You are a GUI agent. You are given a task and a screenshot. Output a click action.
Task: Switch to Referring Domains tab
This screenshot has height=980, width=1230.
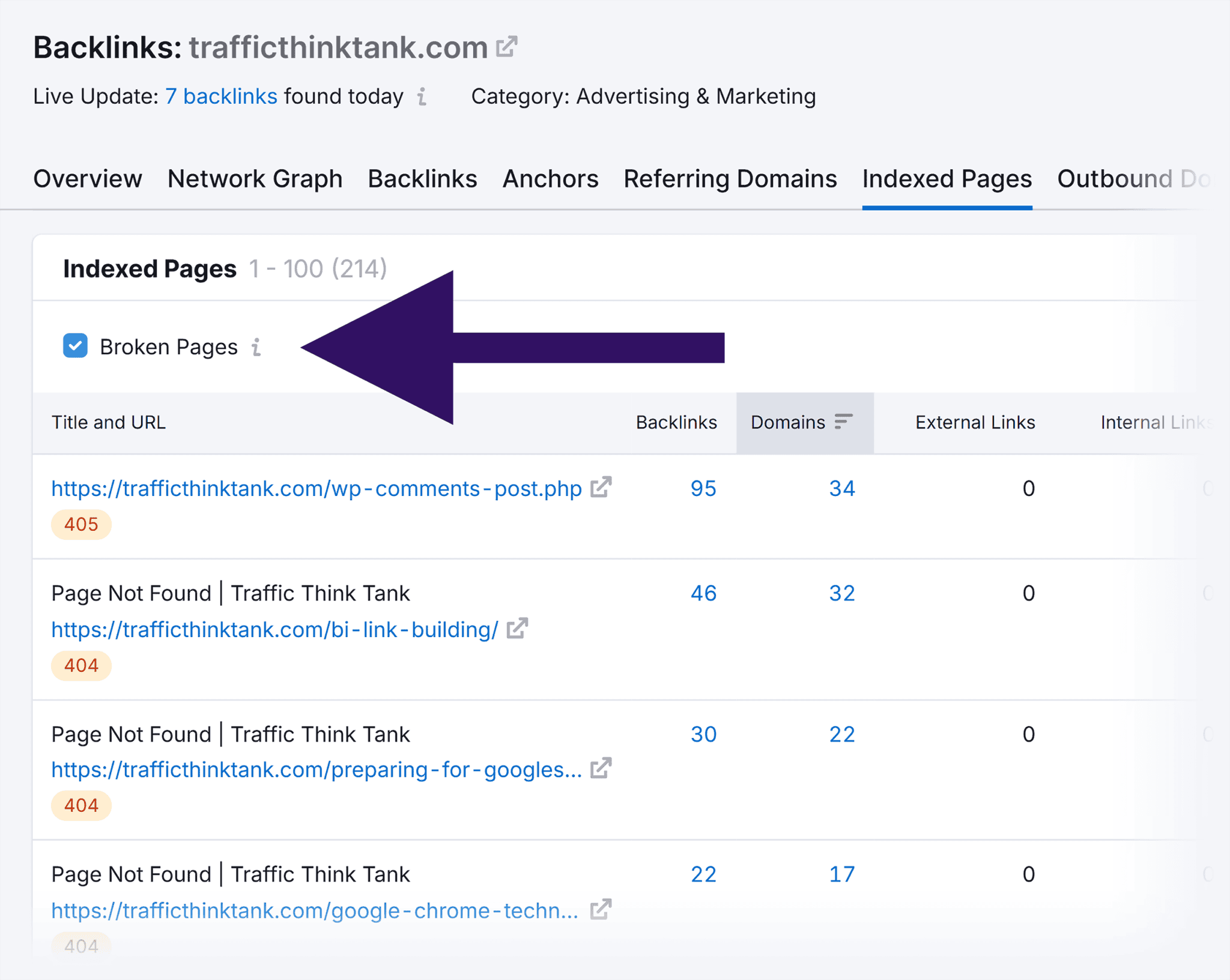click(x=730, y=178)
